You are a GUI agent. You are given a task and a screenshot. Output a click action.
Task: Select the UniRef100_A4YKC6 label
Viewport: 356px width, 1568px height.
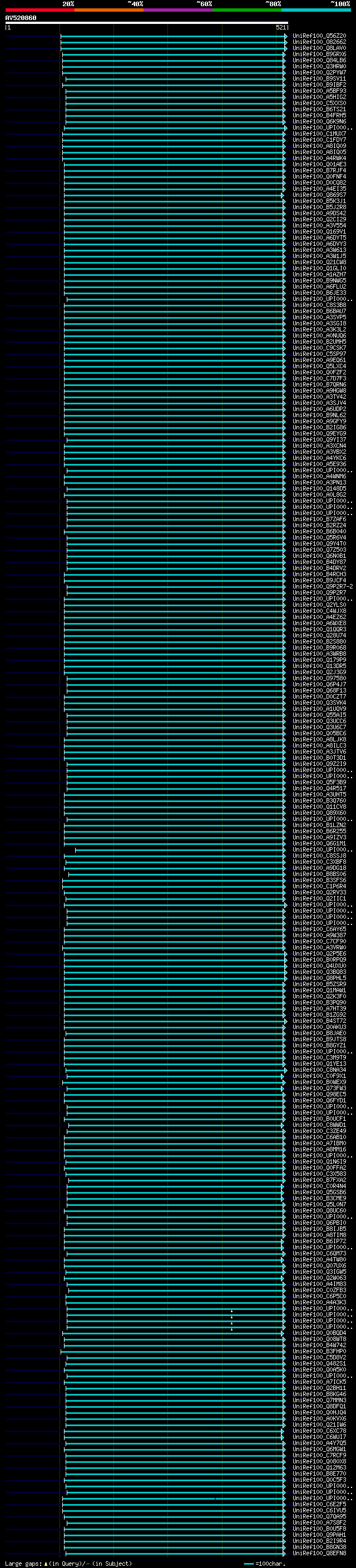[x=319, y=458]
